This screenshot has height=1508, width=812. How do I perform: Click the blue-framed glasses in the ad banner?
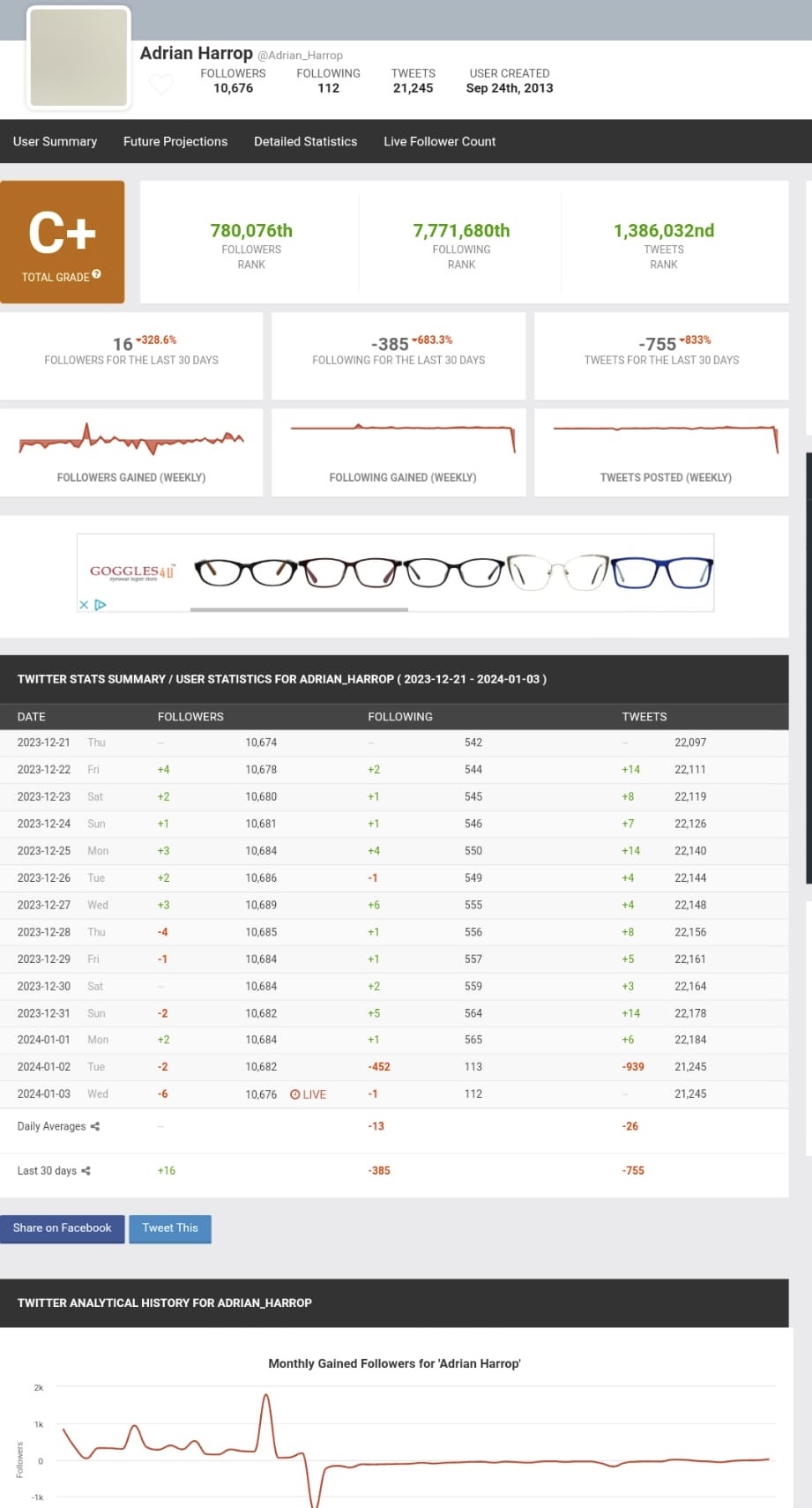point(661,572)
